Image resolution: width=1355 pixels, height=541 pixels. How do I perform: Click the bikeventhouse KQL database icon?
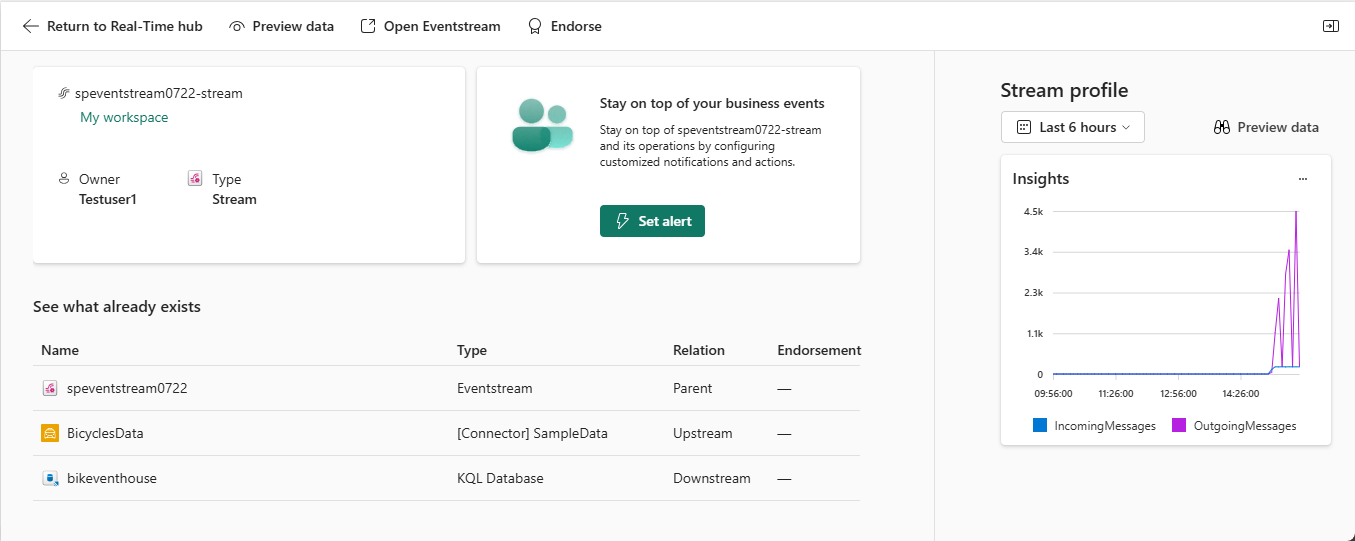[50, 478]
